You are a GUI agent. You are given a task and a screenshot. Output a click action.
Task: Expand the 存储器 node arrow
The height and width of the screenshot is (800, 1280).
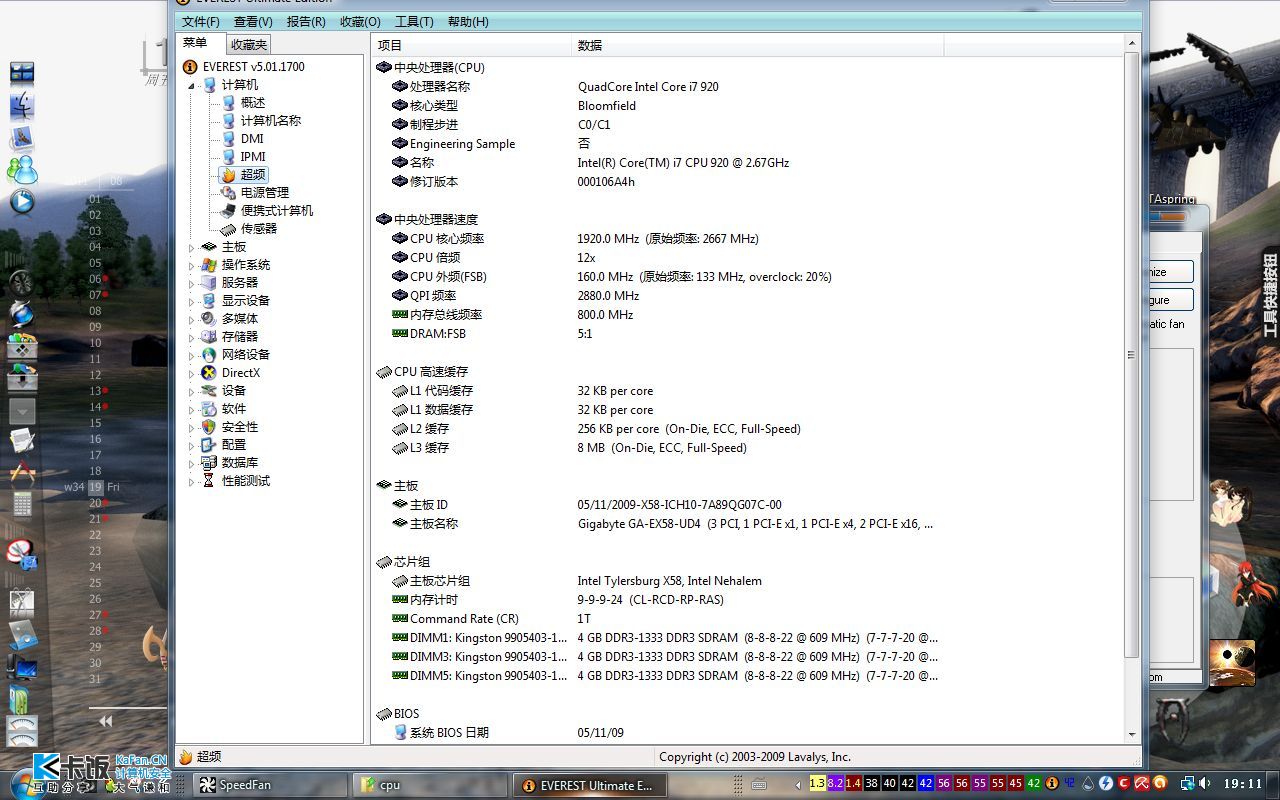(192, 337)
